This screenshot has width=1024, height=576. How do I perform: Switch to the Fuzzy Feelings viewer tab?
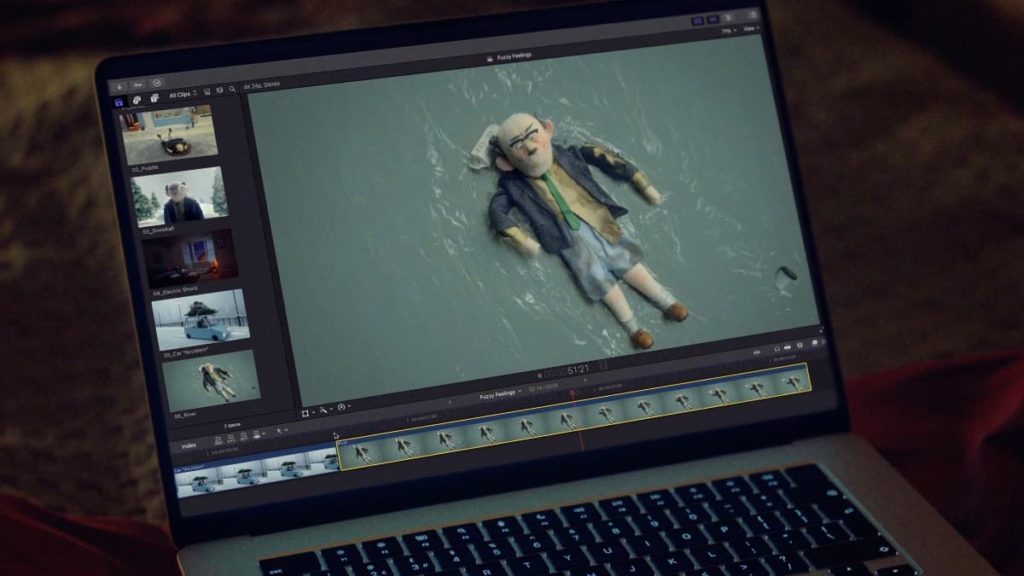(x=513, y=55)
